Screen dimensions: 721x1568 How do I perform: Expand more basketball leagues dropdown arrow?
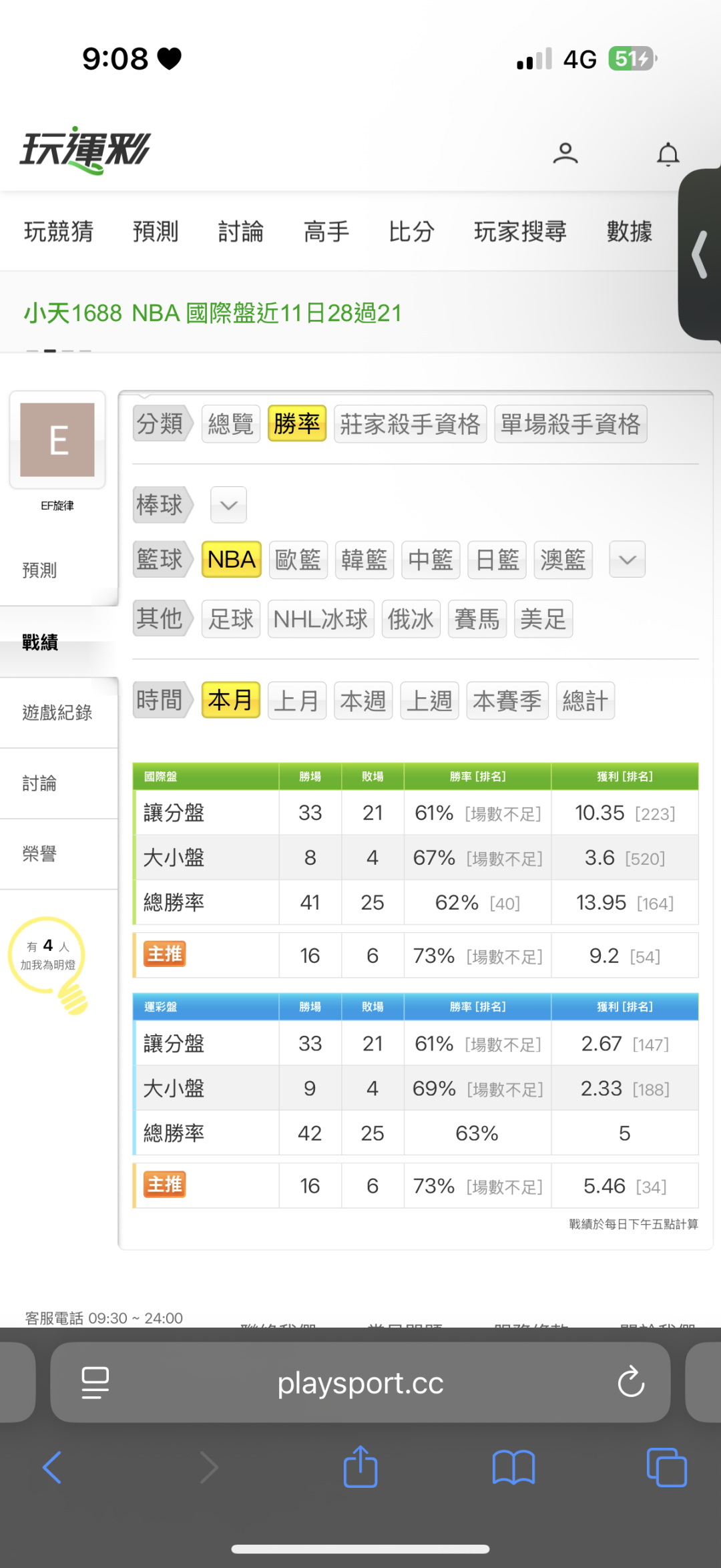tap(628, 560)
